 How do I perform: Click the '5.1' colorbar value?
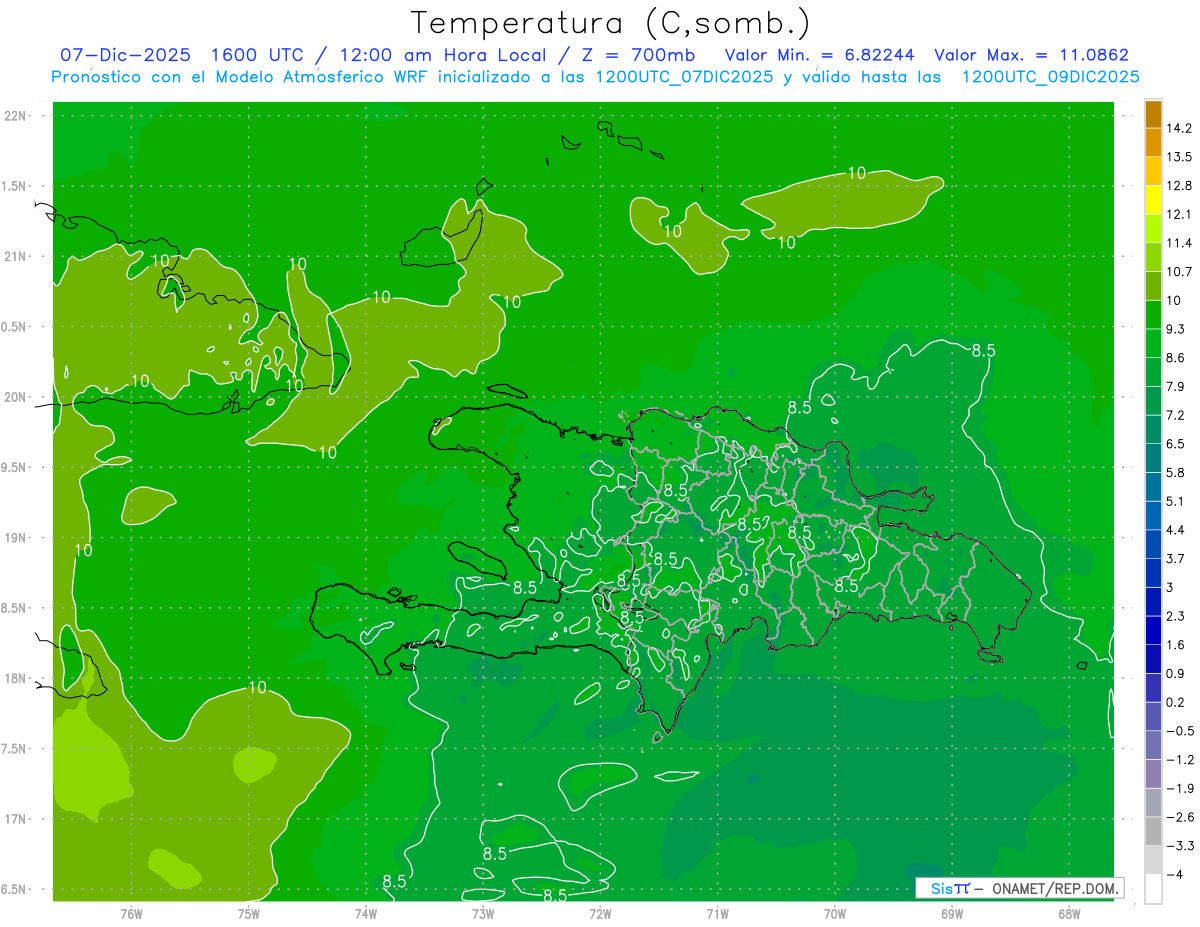click(1175, 501)
